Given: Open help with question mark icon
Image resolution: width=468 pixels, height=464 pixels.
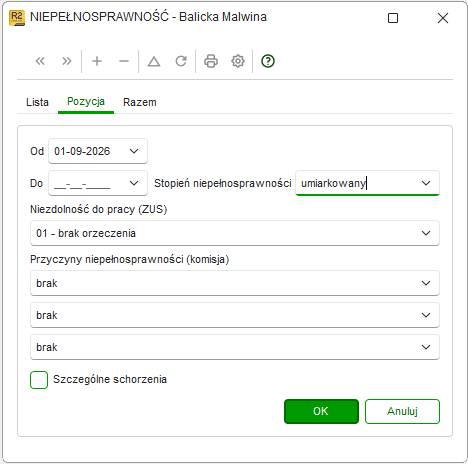Looking at the screenshot, I should (268, 61).
